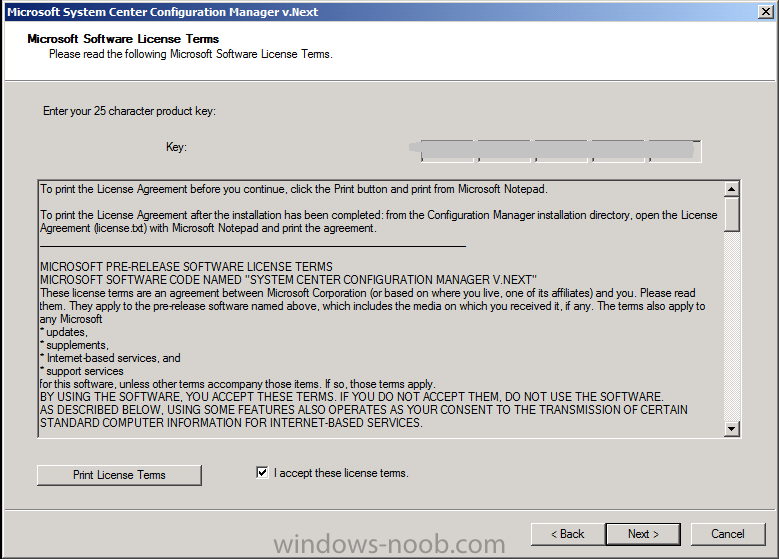Click the 'I accept these license terms' label
The width and height of the screenshot is (779, 559).
point(341,473)
